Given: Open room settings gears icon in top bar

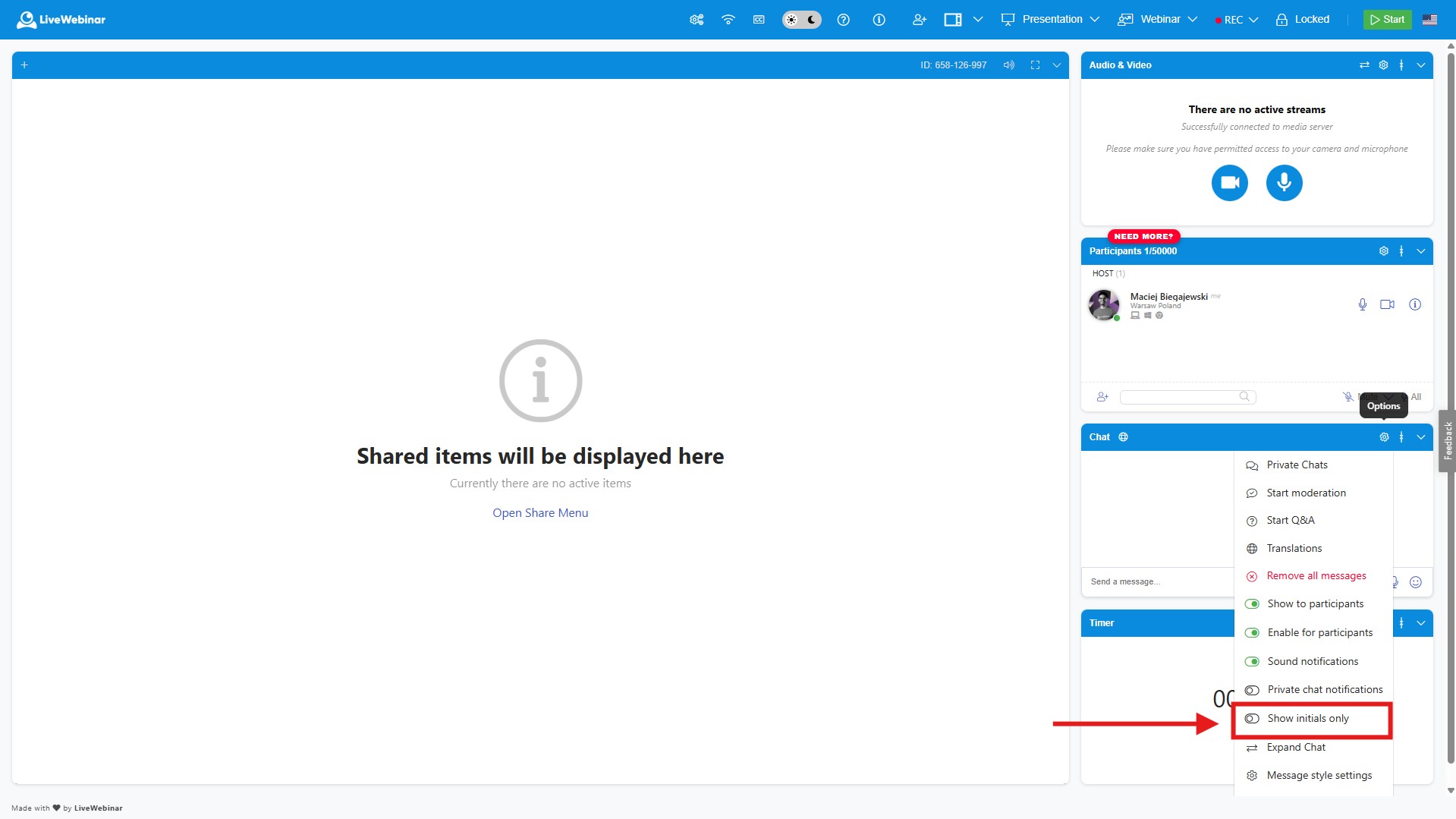Looking at the screenshot, I should pyautogui.click(x=696, y=20).
